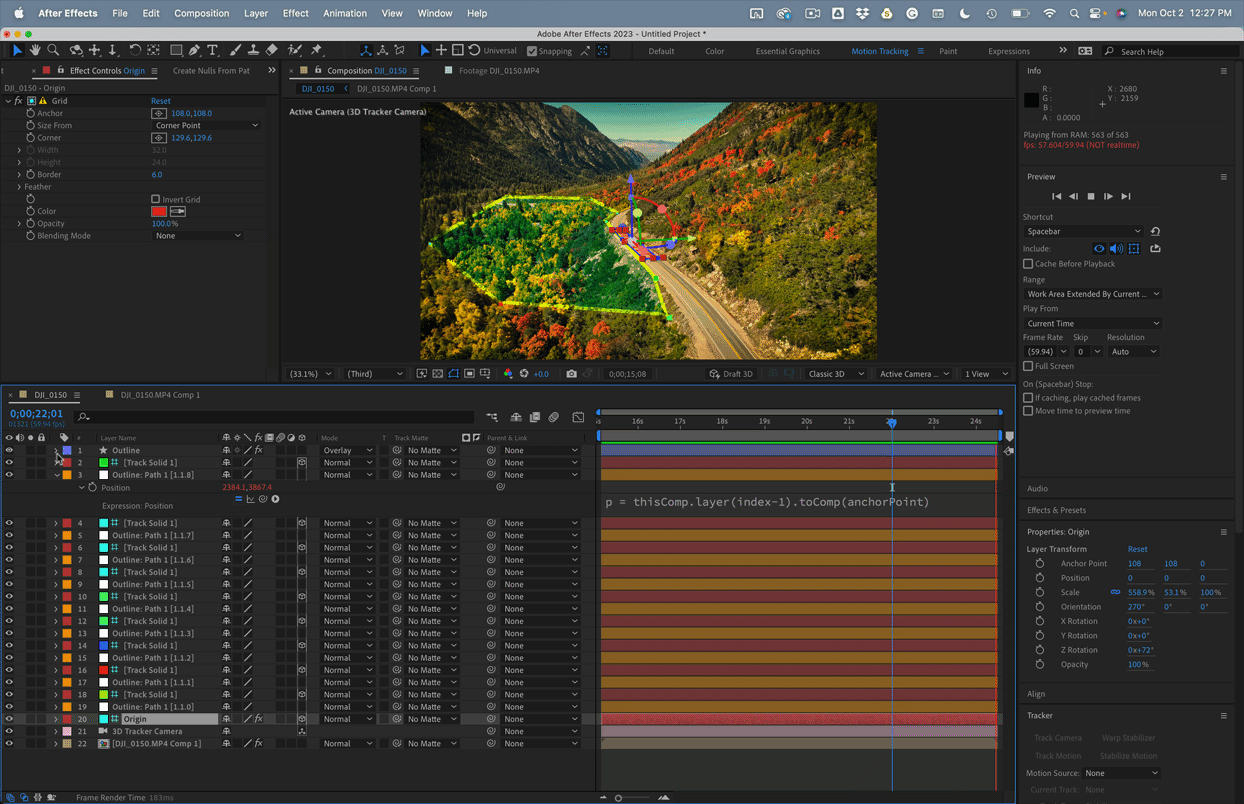1244x804 pixels.
Task: Click the red Grid Color swatch
Action: 158,212
